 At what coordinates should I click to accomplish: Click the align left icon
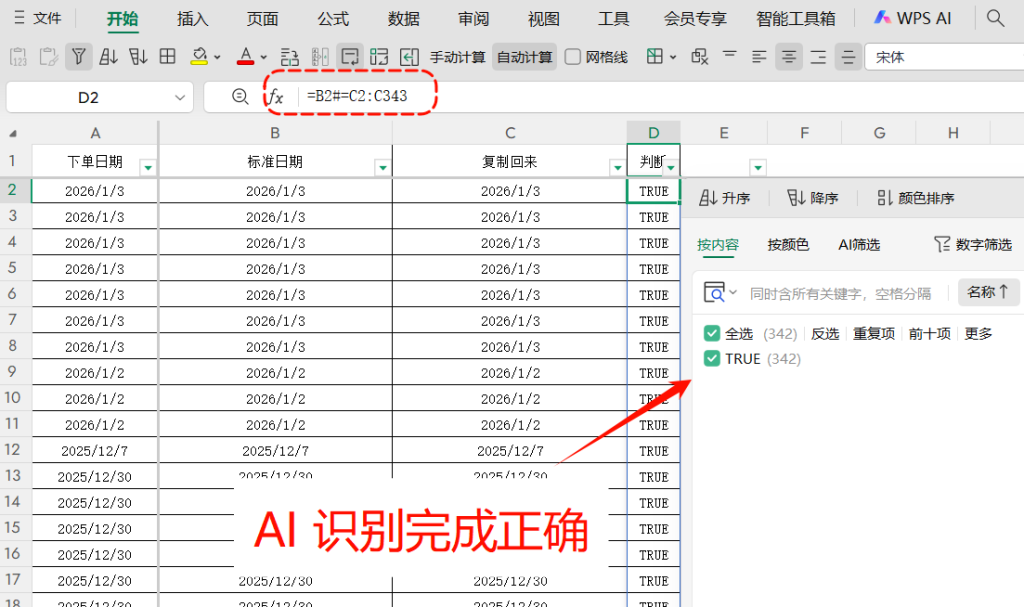tap(759, 57)
